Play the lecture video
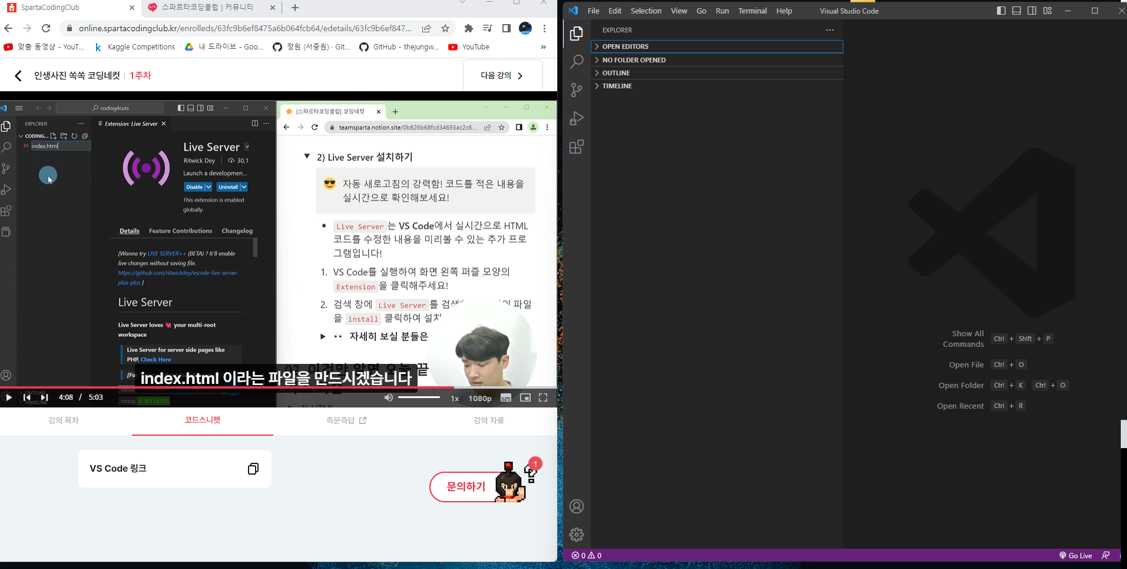 (x=9, y=397)
